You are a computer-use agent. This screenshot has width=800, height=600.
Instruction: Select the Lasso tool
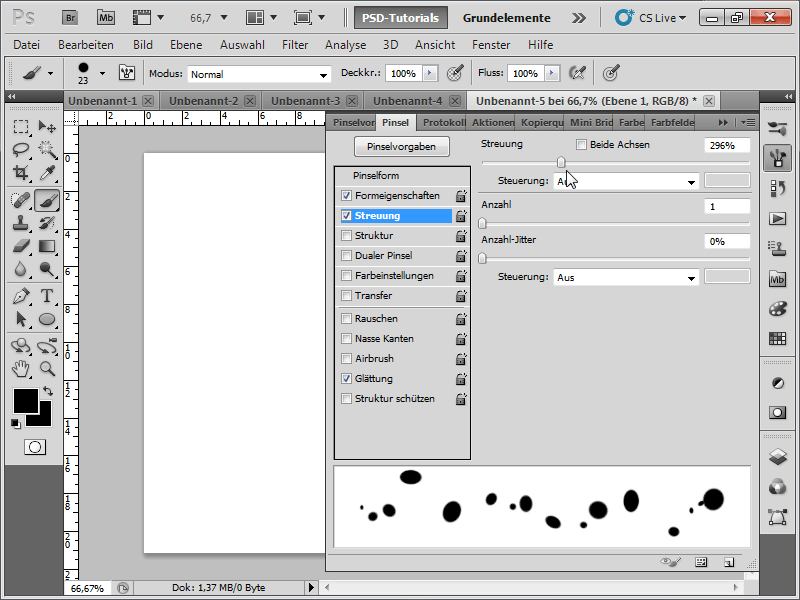(x=21, y=149)
